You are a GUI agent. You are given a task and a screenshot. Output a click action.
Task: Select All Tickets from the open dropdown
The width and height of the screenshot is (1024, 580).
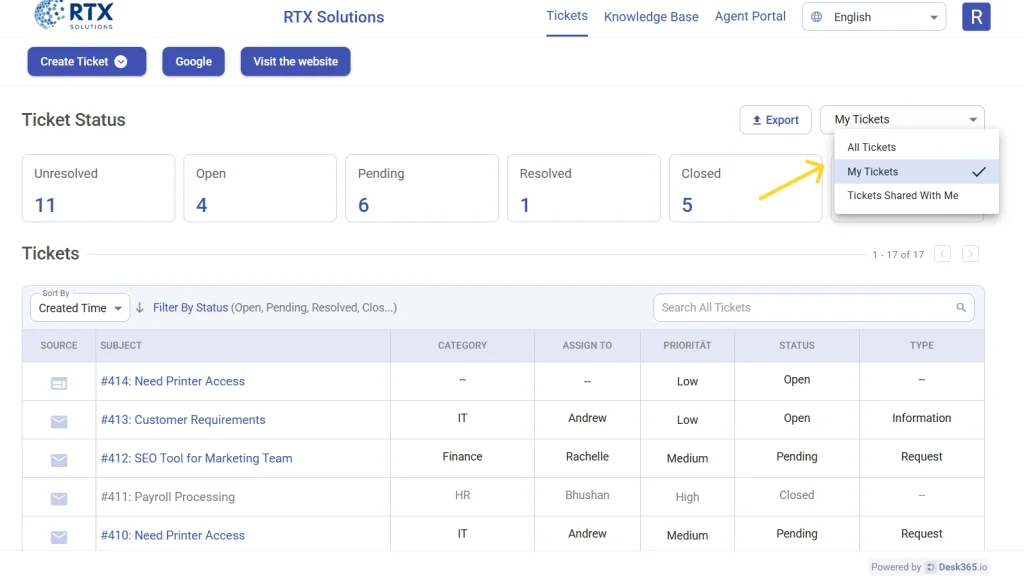click(x=871, y=147)
